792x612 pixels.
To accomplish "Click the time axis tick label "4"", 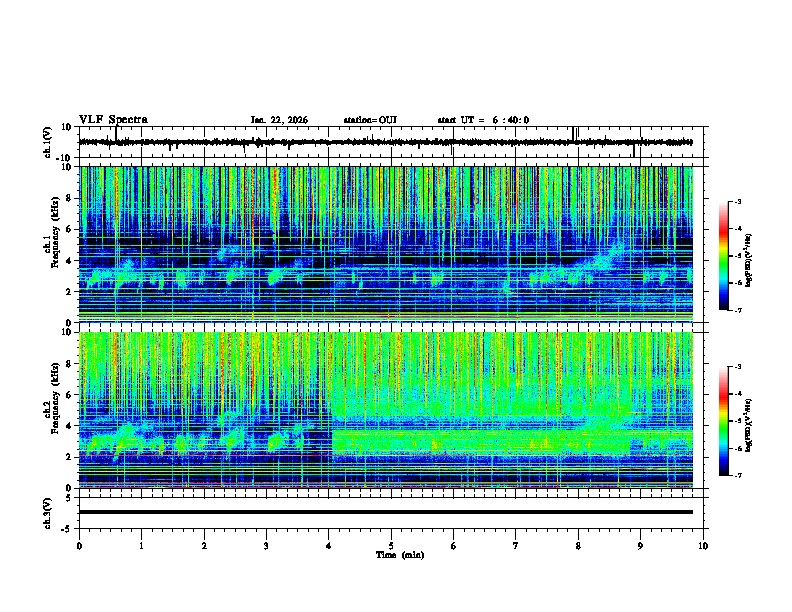I will coord(329,546).
